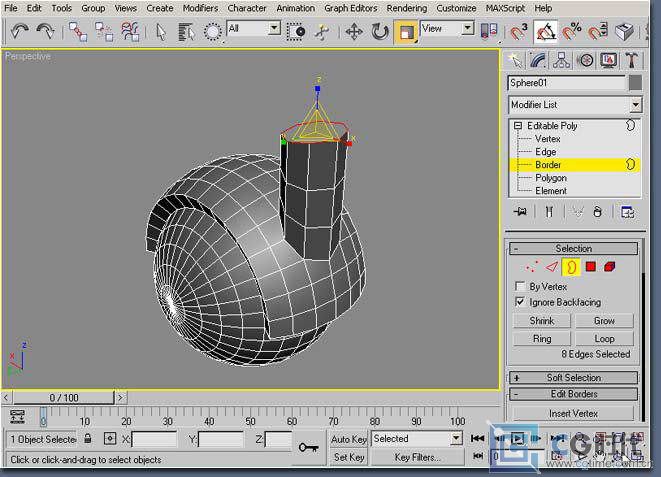Toggle Show End Result icon
661x477 pixels.
(x=549, y=211)
